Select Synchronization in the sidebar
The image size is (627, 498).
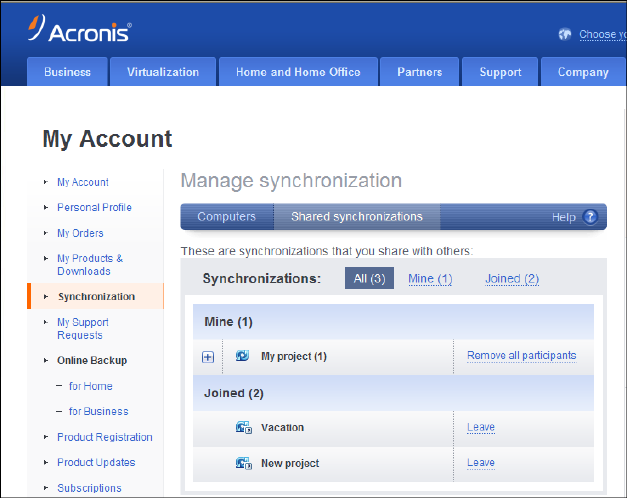(96, 296)
